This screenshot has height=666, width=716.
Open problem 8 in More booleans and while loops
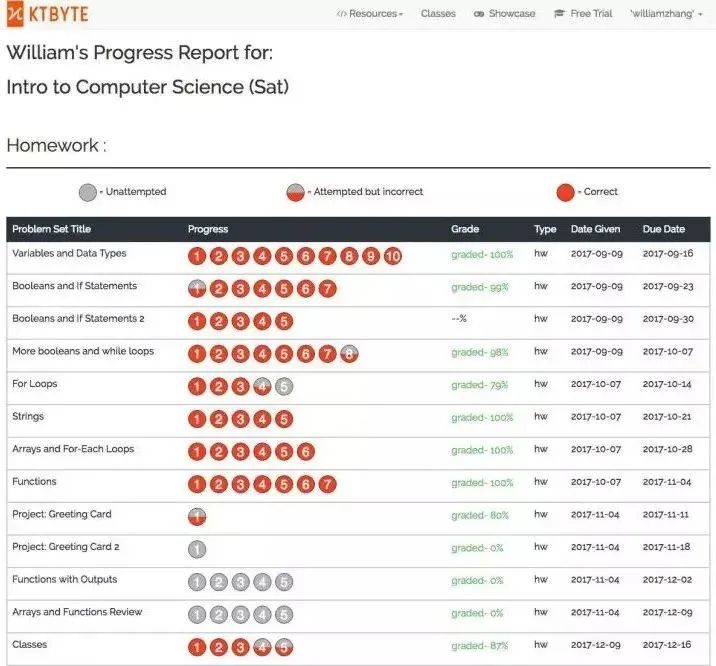click(x=349, y=354)
